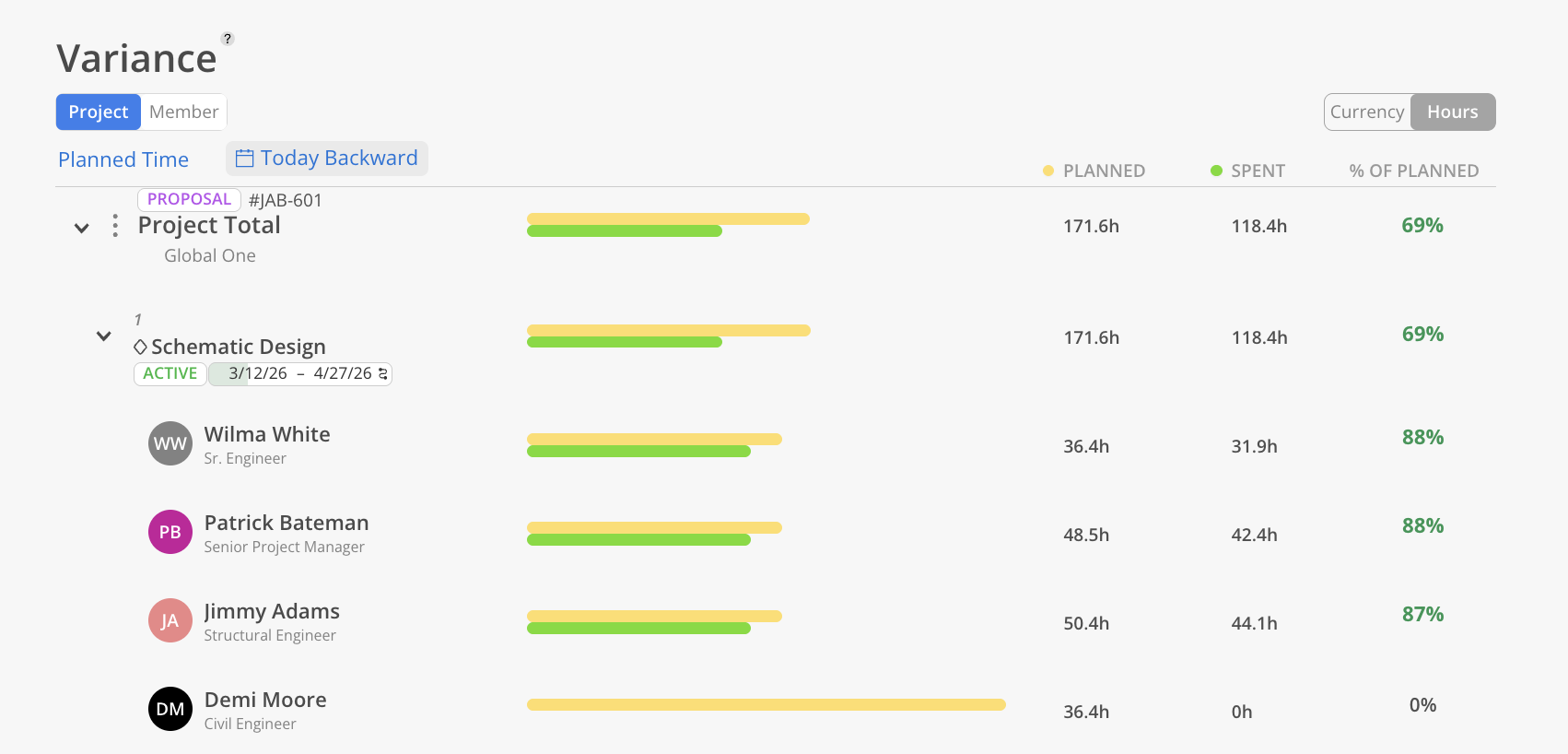Click Demi Moore's DM avatar
Viewport: 1568px width, 754px height.
coord(170,709)
